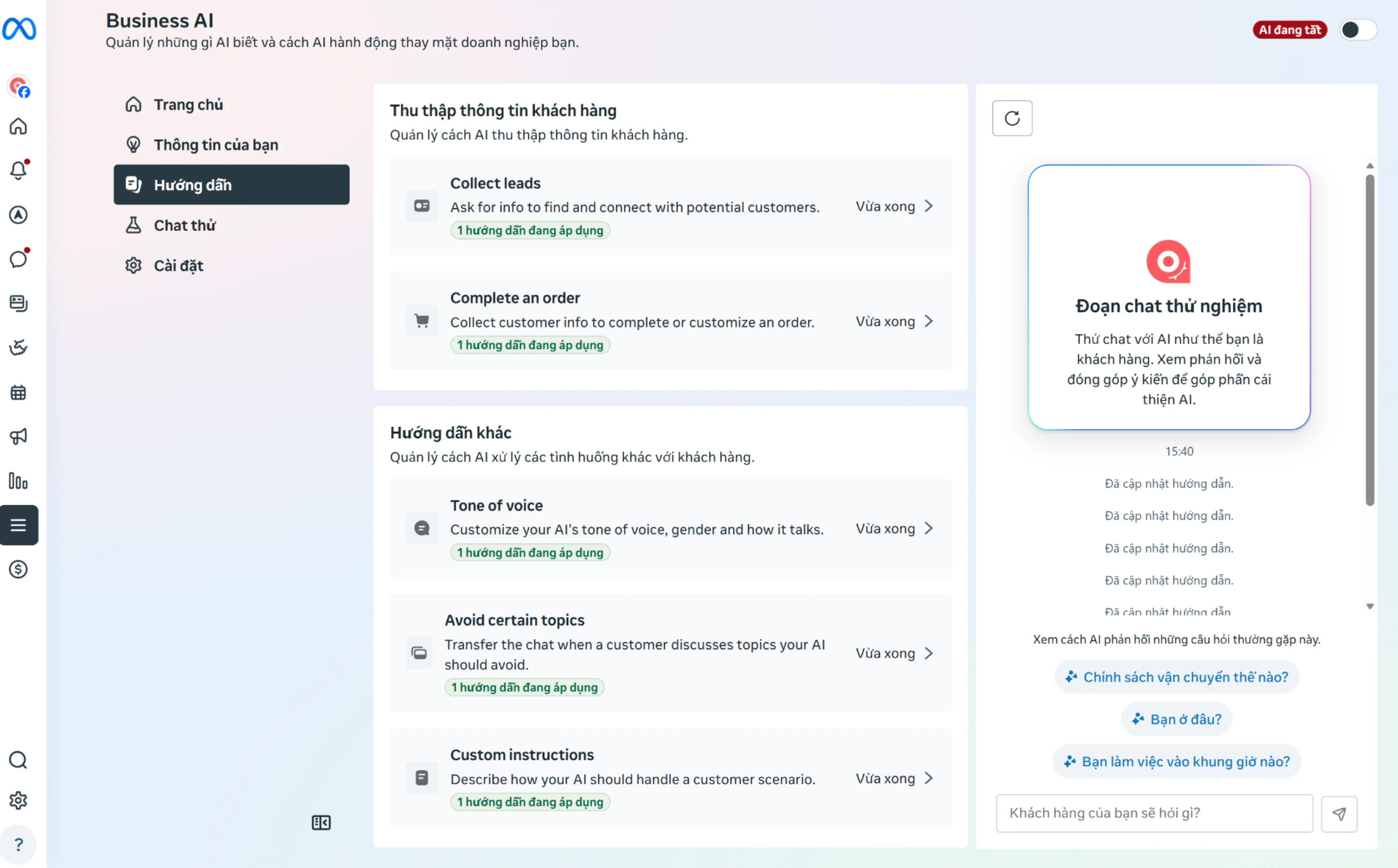The height and width of the screenshot is (868, 1398).
Task: Click the 15:40 chat timestamp
Action: 1179,451
